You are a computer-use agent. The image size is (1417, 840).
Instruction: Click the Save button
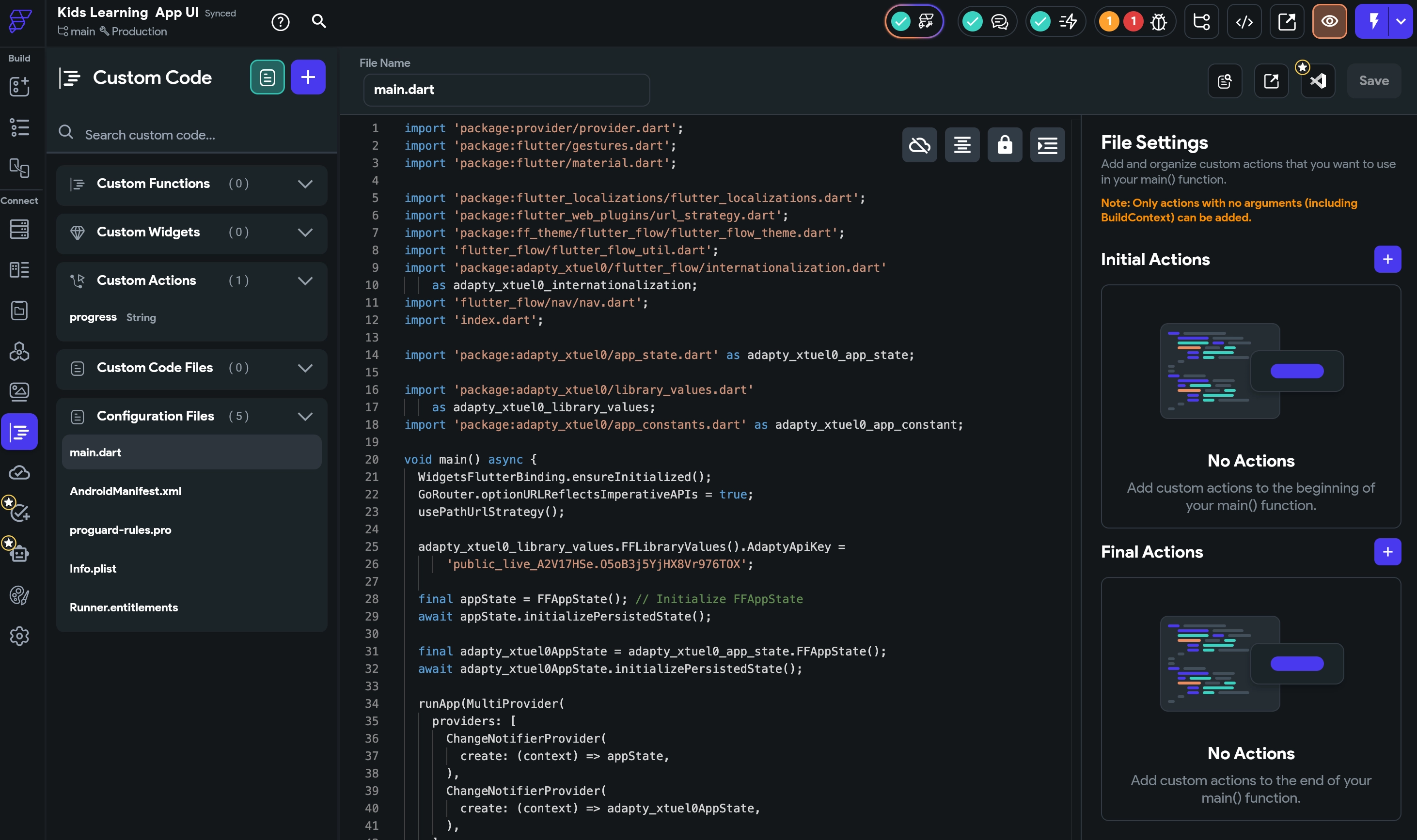coord(1373,80)
